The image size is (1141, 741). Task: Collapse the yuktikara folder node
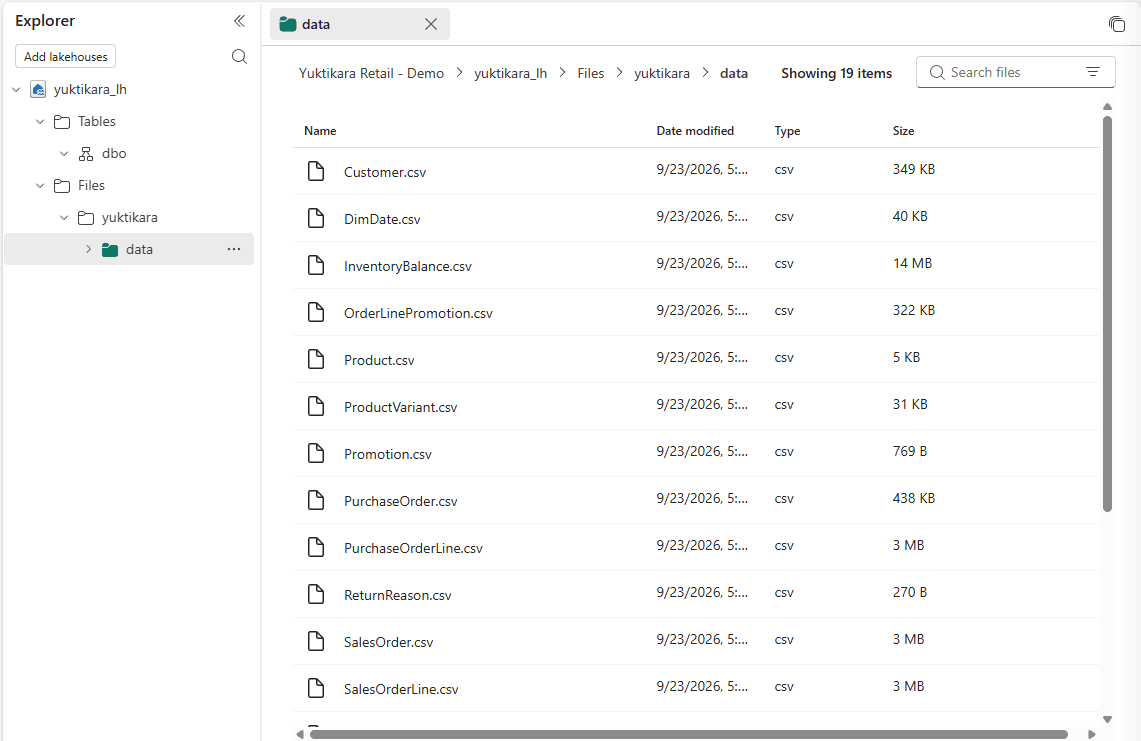click(x=64, y=218)
